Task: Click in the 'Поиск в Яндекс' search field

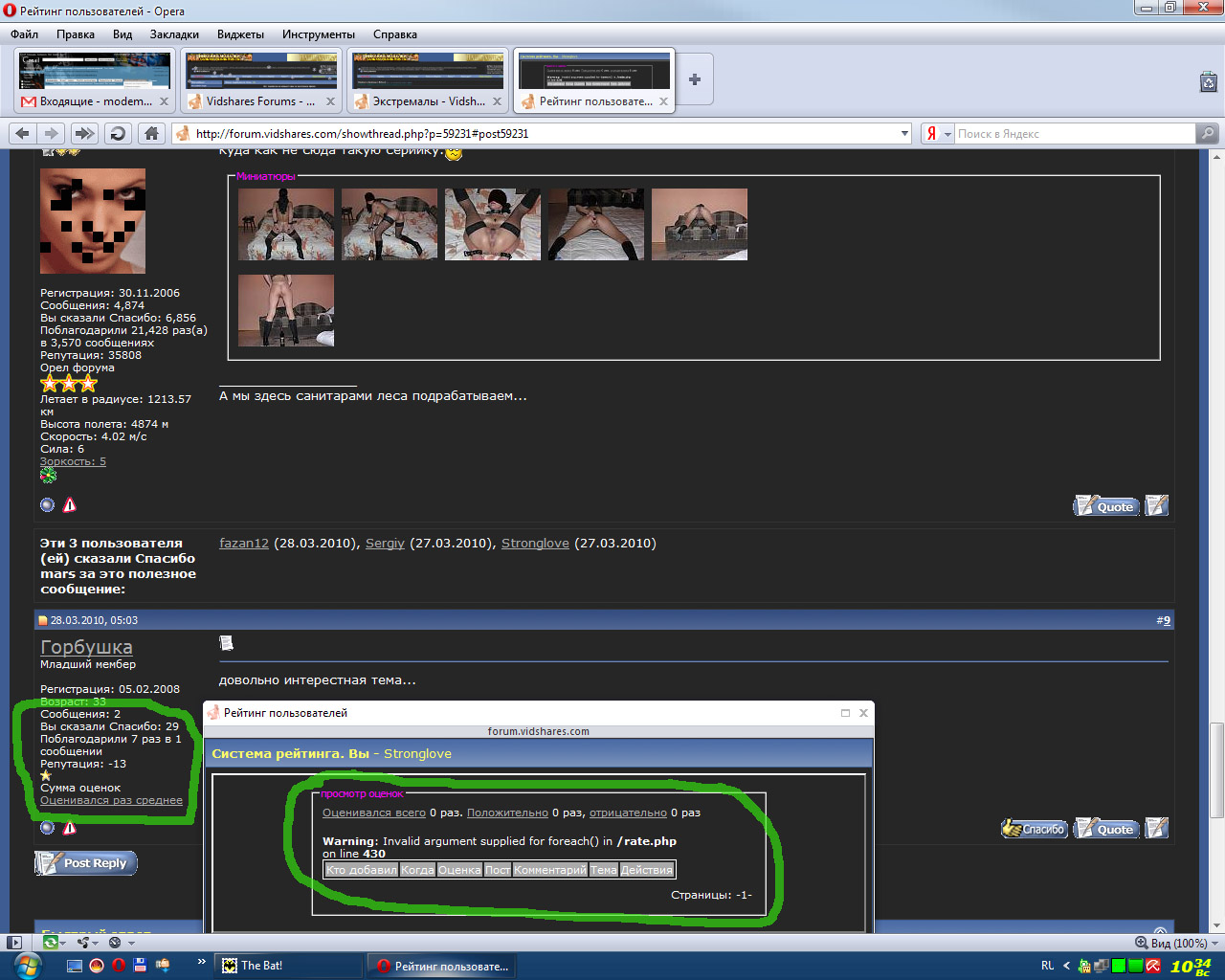Action: click(x=1075, y=134)
